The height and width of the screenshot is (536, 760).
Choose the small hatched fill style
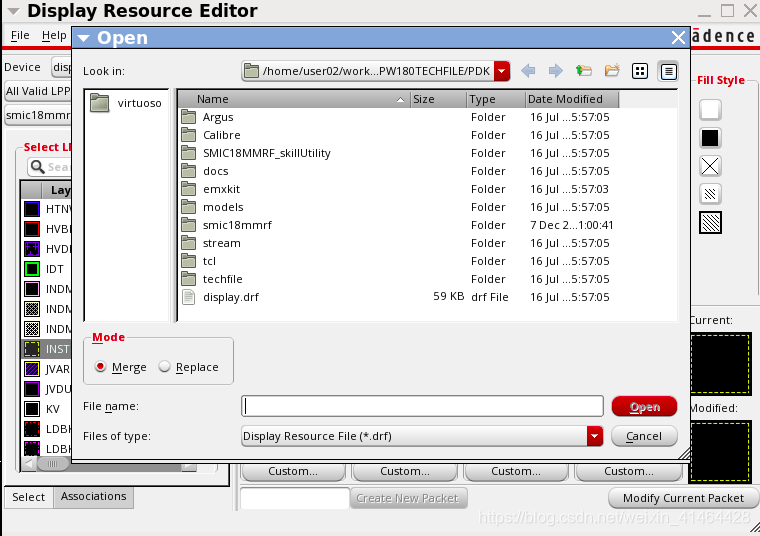(710, 194)
